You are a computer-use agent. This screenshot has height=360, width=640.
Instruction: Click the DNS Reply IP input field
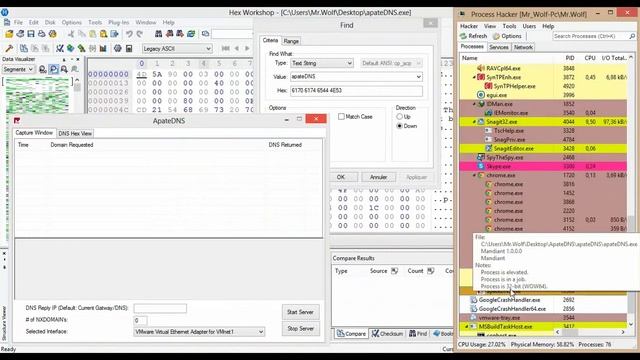point(160,309)
